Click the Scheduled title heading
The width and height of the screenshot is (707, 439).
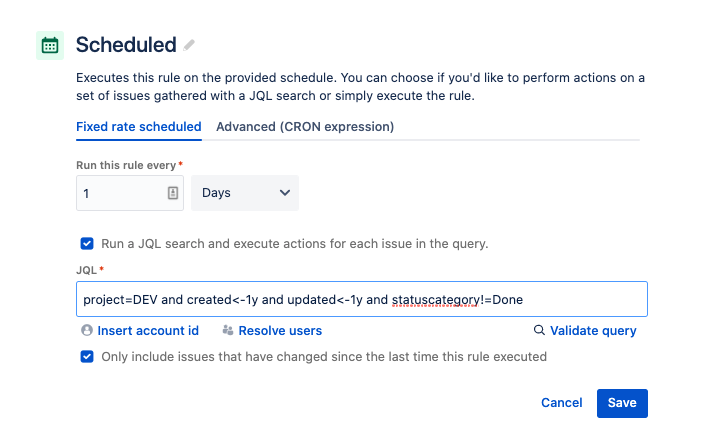[x=125, y=45]
